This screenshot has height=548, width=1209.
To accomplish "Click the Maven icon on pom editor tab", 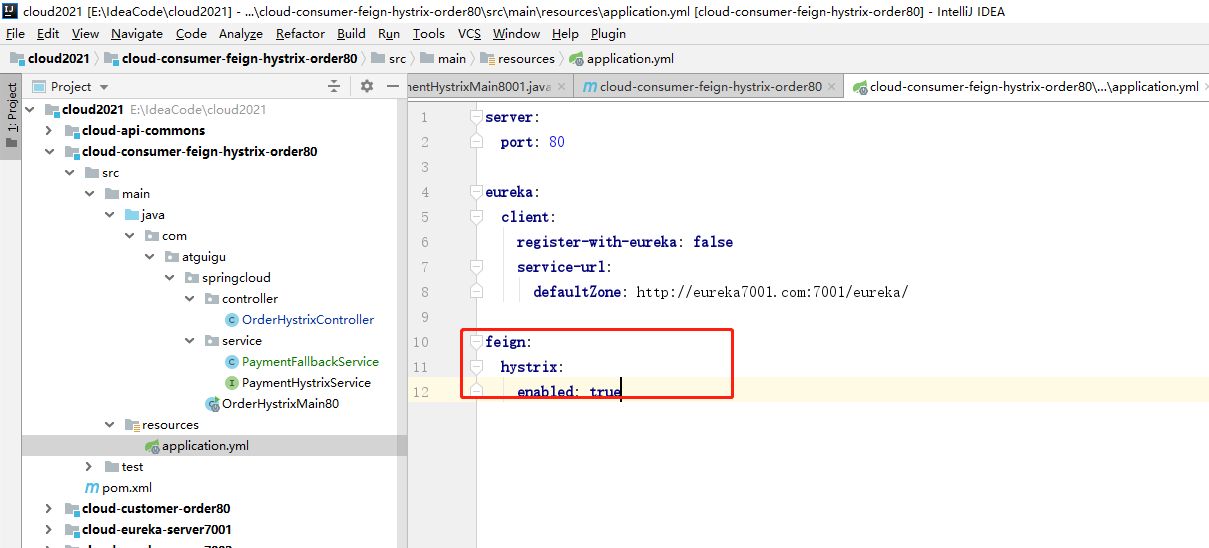I will click(590, 87).
